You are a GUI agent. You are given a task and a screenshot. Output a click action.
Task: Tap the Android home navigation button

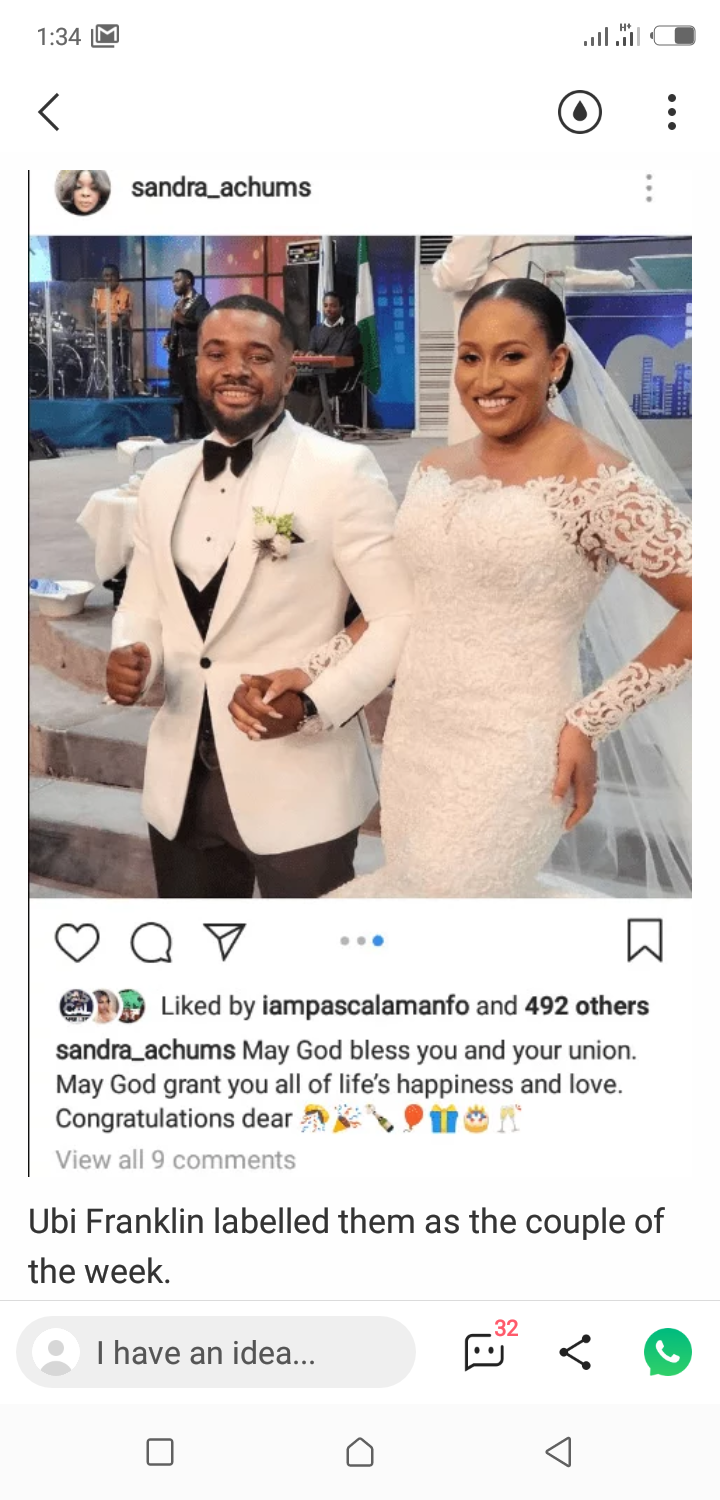[x=360, y=1452]
